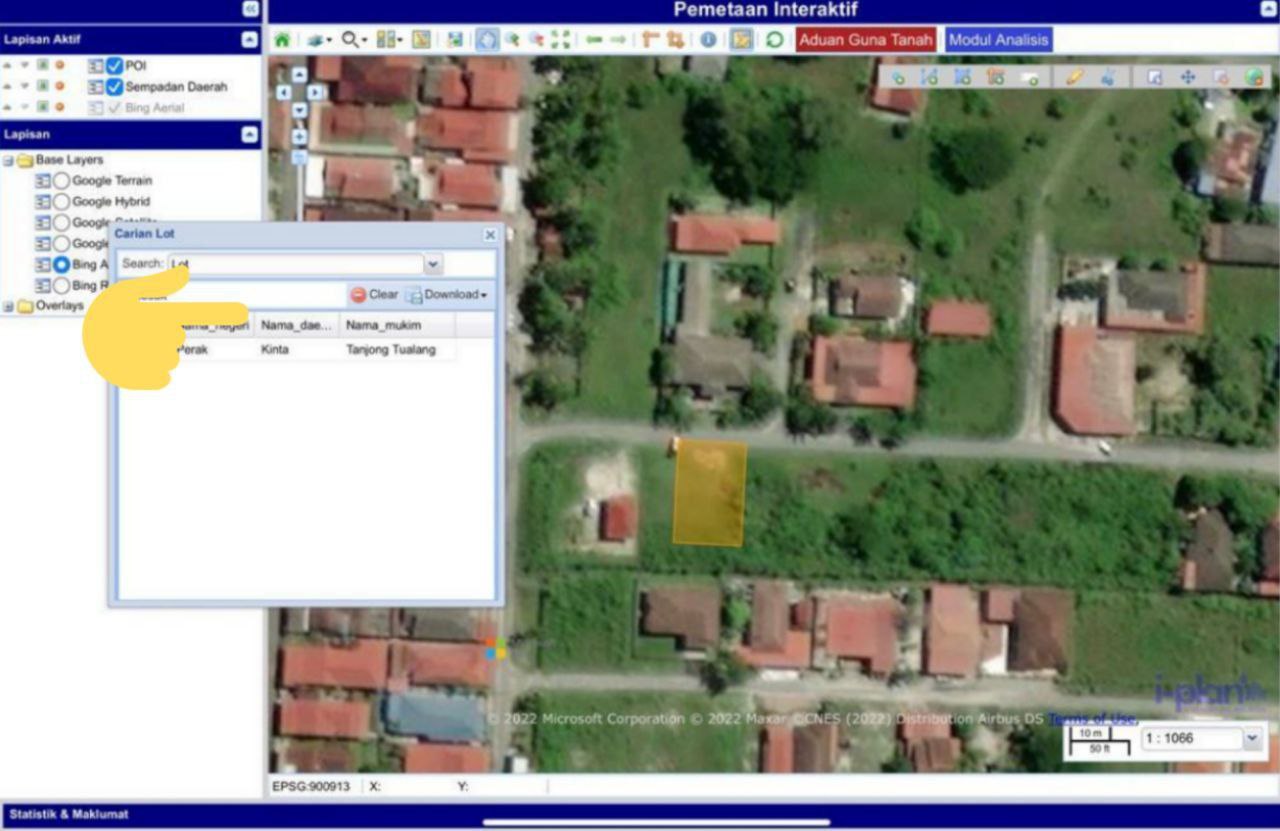The image size is (1280, 831).
Task: Click the Download button
Action: (448, 295)
